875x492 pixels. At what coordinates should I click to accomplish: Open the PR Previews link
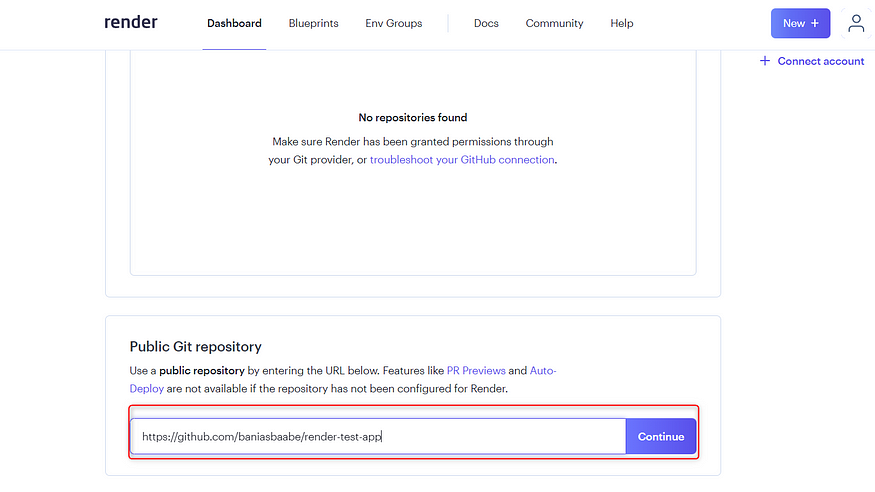tap(476, 370)
